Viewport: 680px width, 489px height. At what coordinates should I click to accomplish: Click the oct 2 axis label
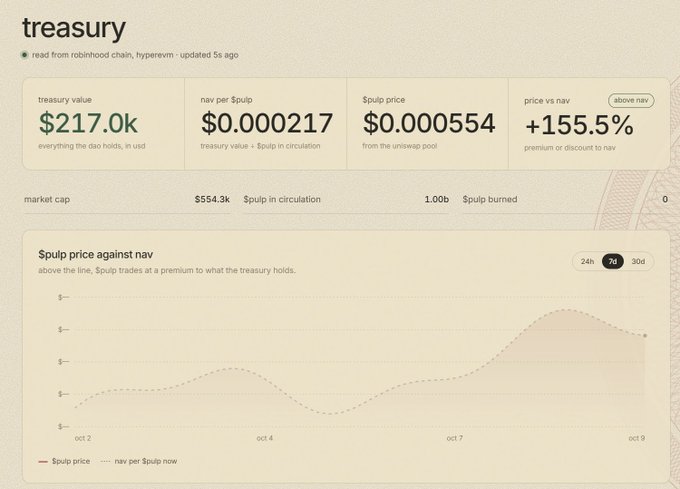(x=83, y=438)
